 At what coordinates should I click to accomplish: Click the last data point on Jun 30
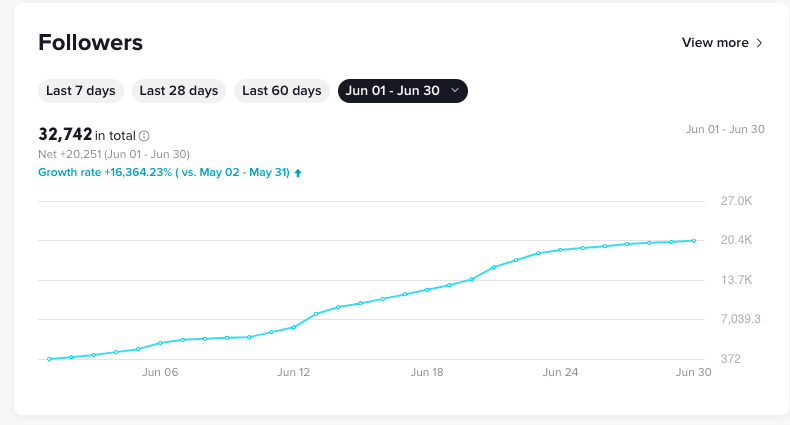tap(694, 240)
